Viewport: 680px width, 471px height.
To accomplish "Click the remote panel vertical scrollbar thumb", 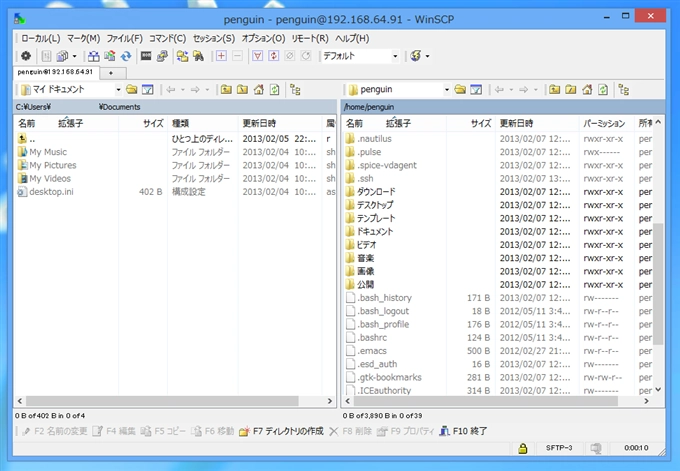I will (658, 284).
